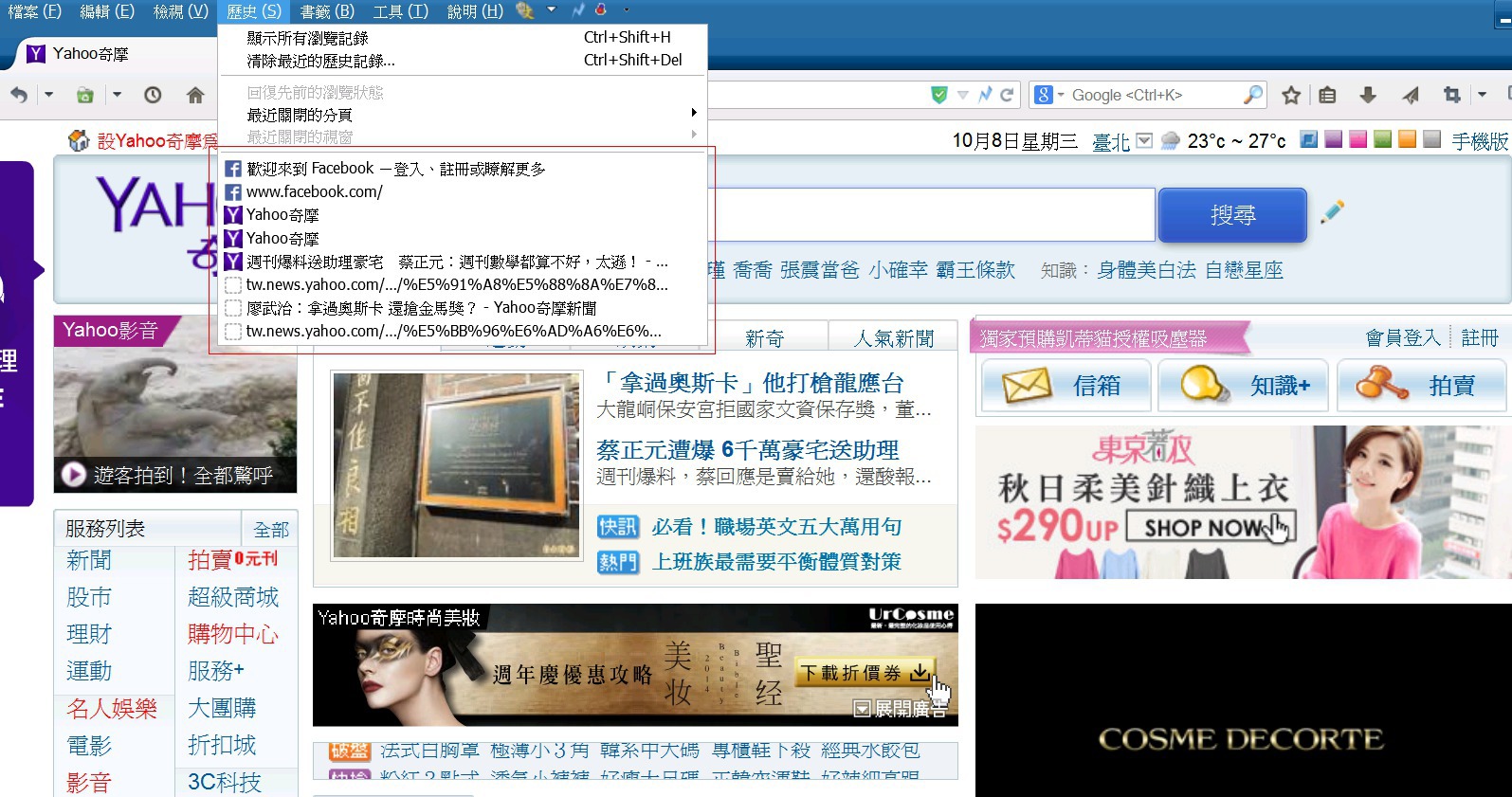1512x797 pixels.
Task: Go back with the back arrow button
Action: 19,95
